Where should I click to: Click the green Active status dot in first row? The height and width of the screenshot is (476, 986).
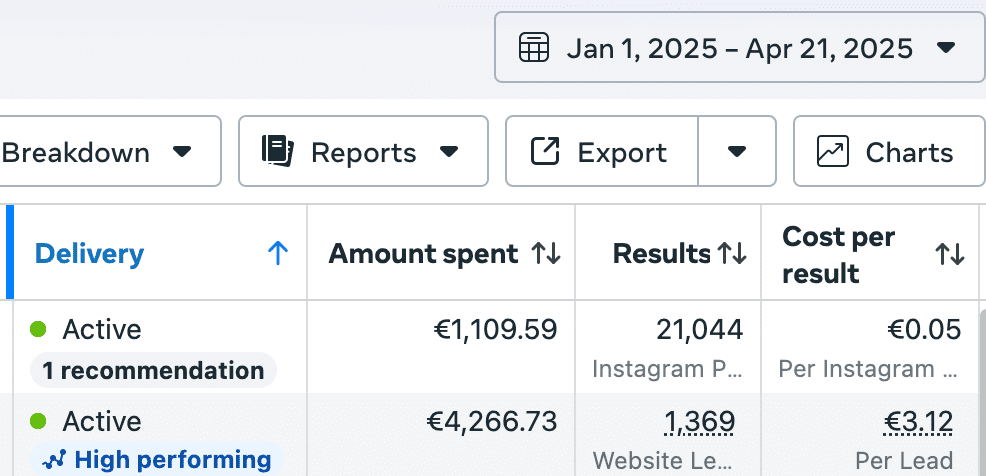(x=39, y=329)
